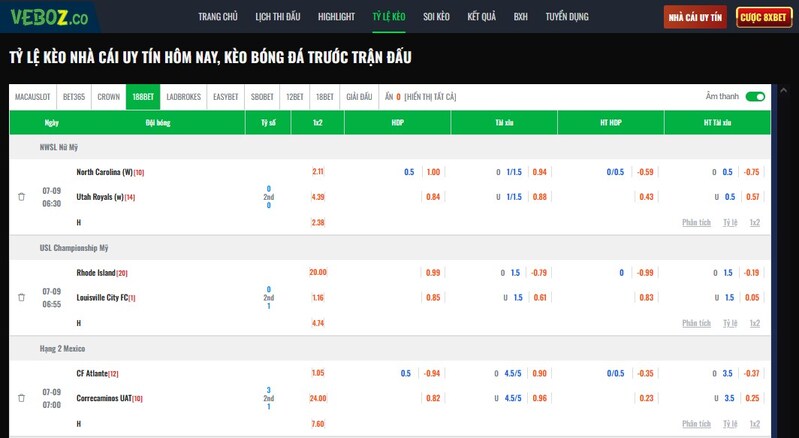Delete the CF Atlante match row via trash icon
Image resolution: width=799 pixels, height=438 pixels.
pyautogui.click(x=21, y=398)
